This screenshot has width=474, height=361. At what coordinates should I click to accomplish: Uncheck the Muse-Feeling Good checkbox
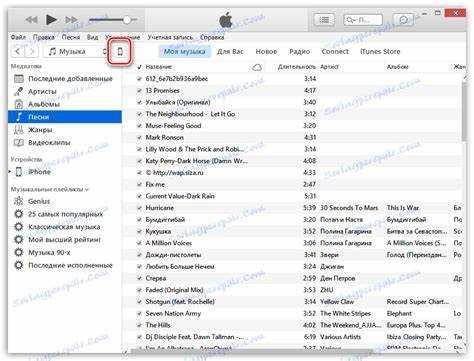pos(139,126)
